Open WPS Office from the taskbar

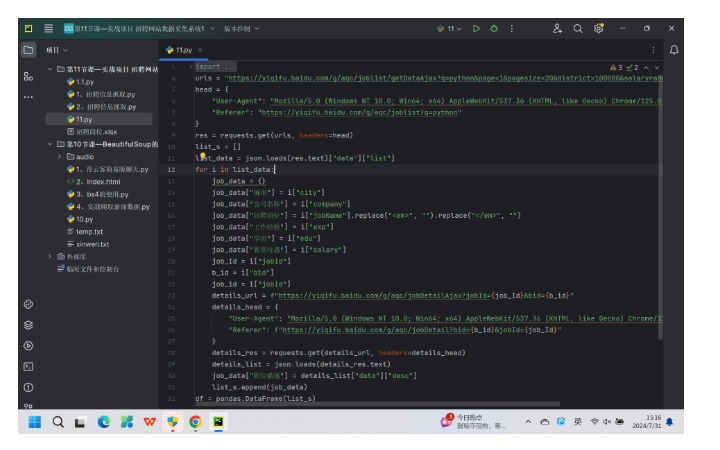pyautogui.click(x=150, y=422)
